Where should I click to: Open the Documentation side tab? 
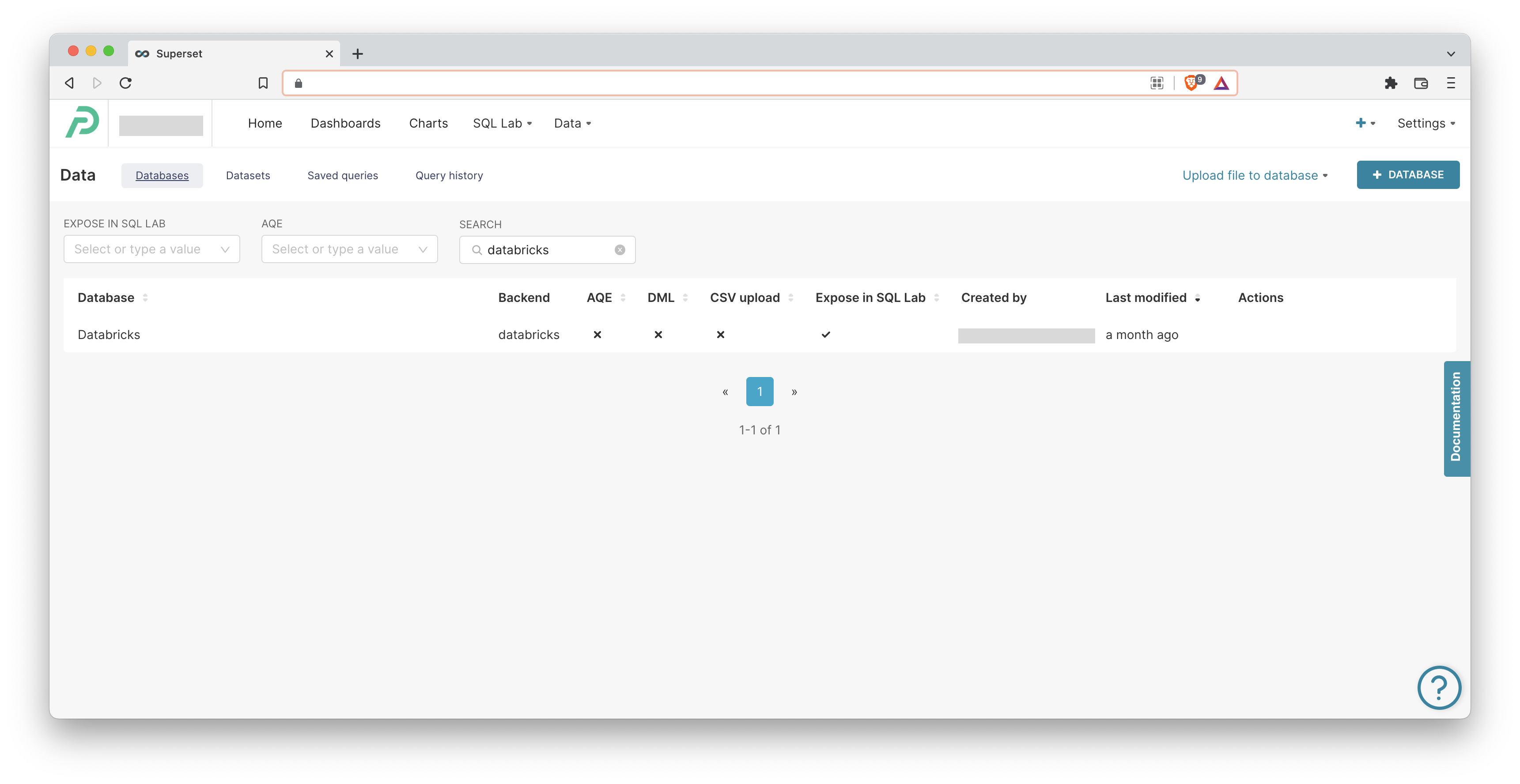(1456, 418)
